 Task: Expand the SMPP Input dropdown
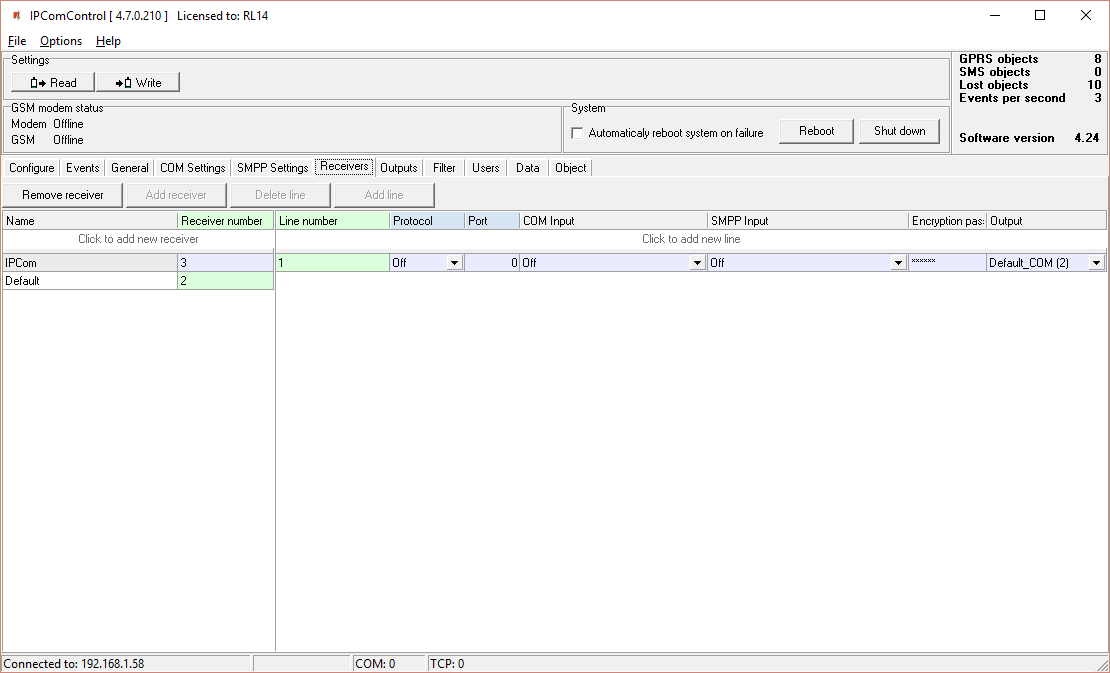coord(898,263)
